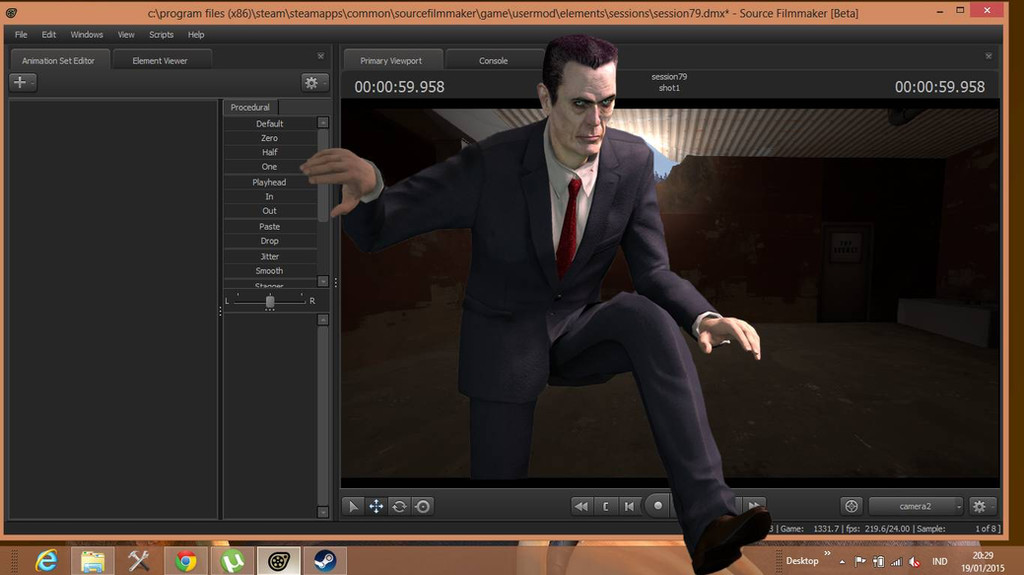Add a new animation set with plus button
Viewport: 1024px width, 575px height.
[22, 82]
